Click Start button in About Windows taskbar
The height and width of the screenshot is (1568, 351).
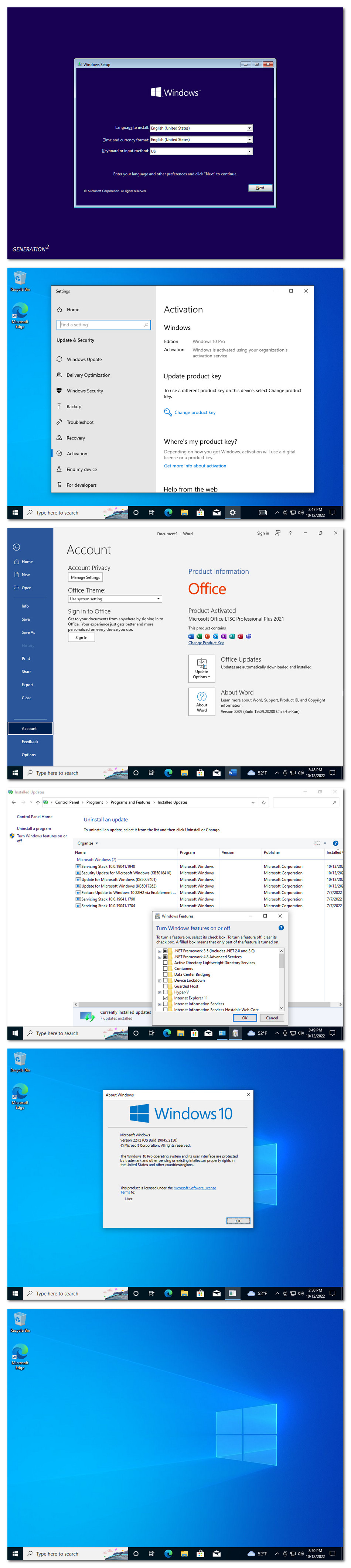tap(15, 1293)
